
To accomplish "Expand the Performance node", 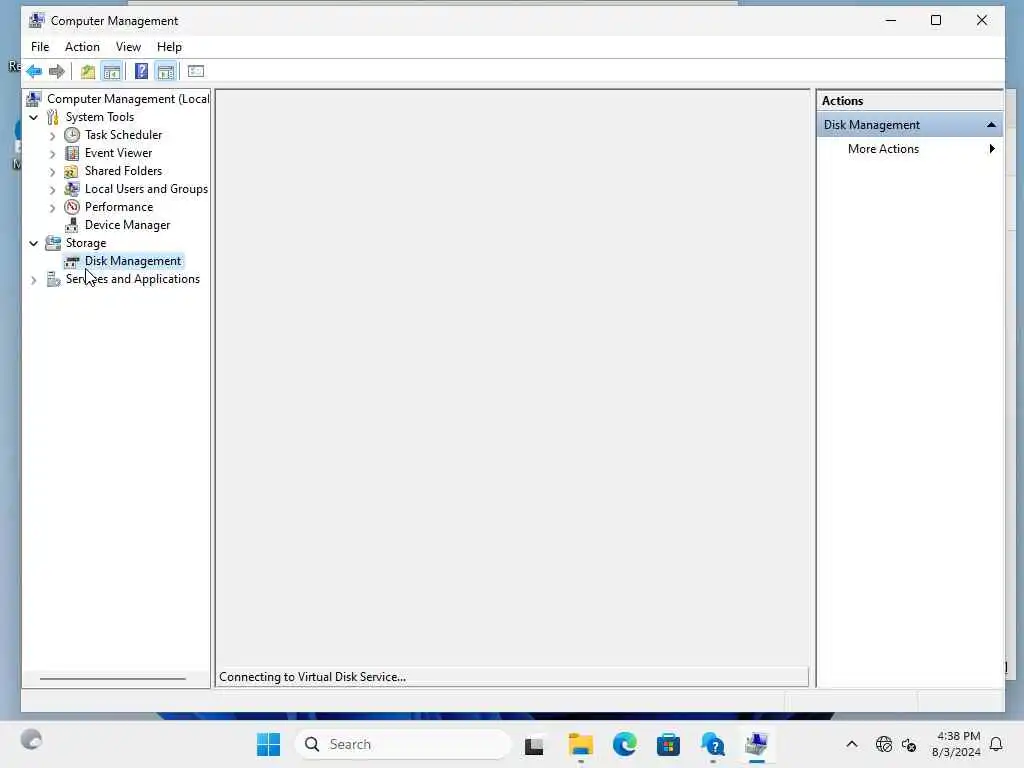I will [x=52, y=208].
